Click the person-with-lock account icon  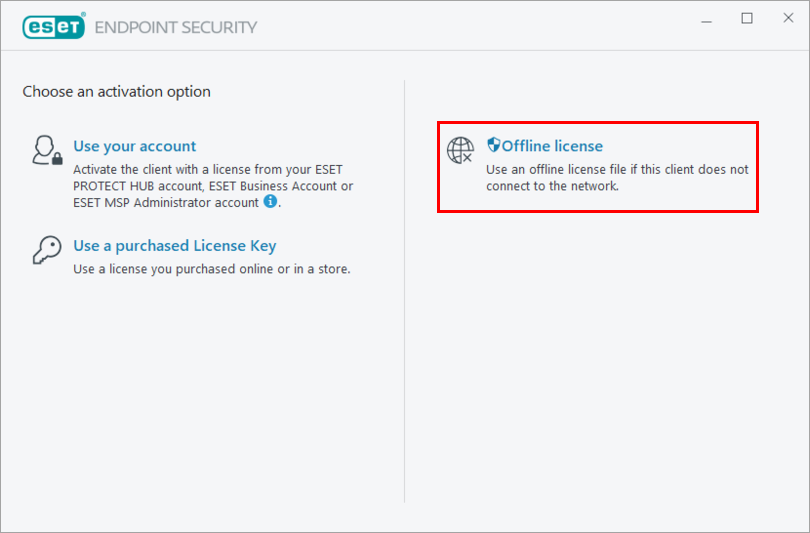[x=47, y=150]
